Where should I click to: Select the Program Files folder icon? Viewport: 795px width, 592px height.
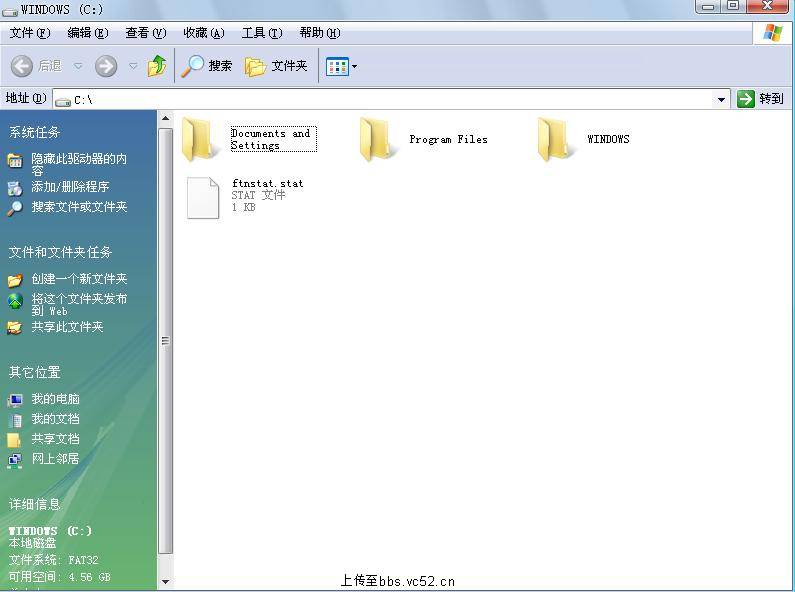click(x=376, y=139)
